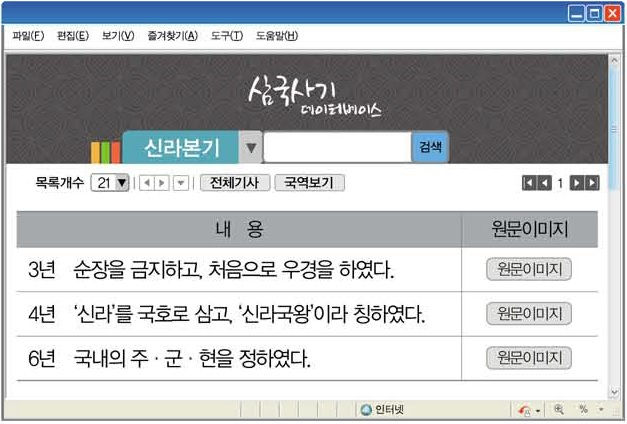The height and width of the screenshot is (424, 627).
Task: Click the previous-page arrow next to page 1
Action: coord(544,183)
